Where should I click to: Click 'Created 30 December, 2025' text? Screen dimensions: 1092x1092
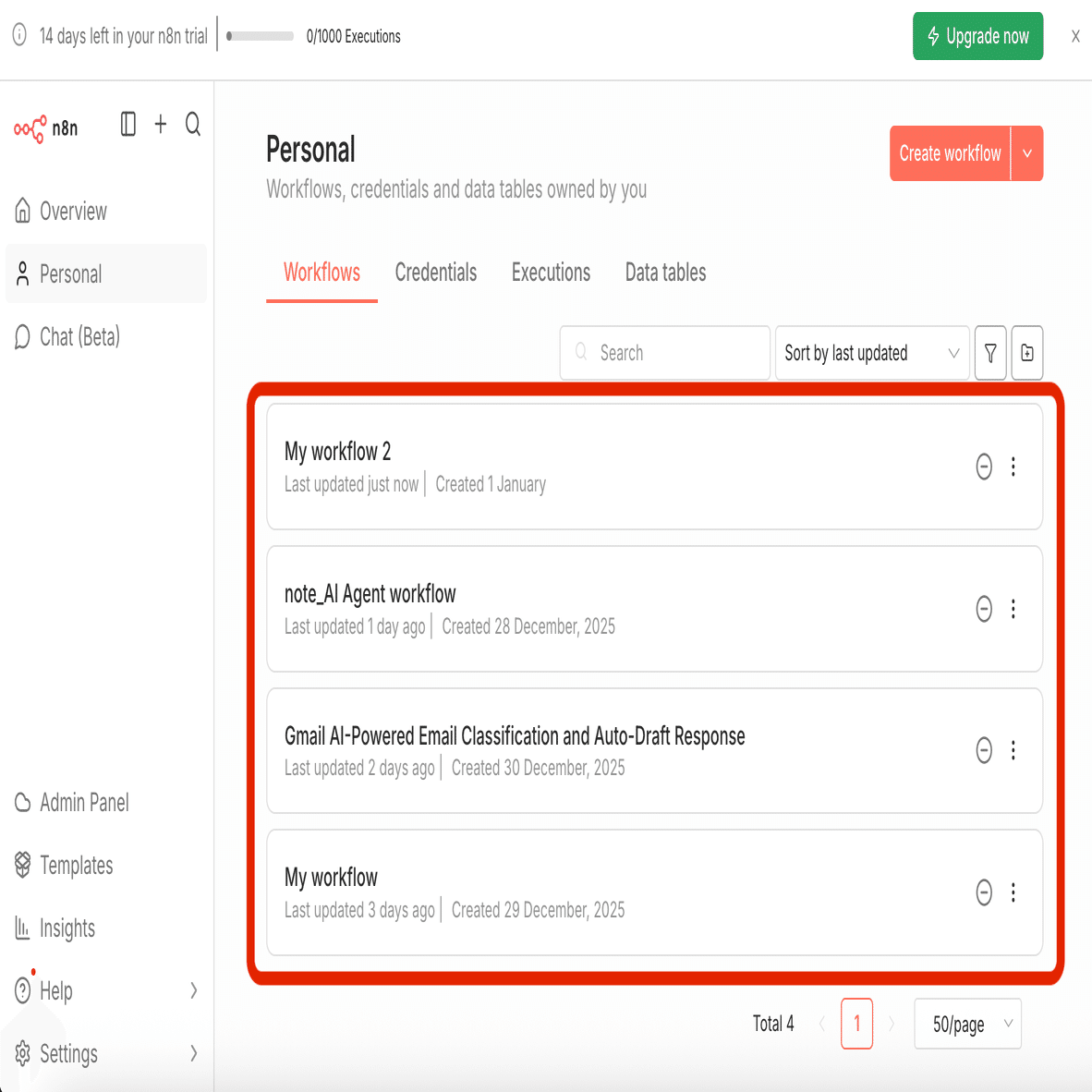click(539, 768)
